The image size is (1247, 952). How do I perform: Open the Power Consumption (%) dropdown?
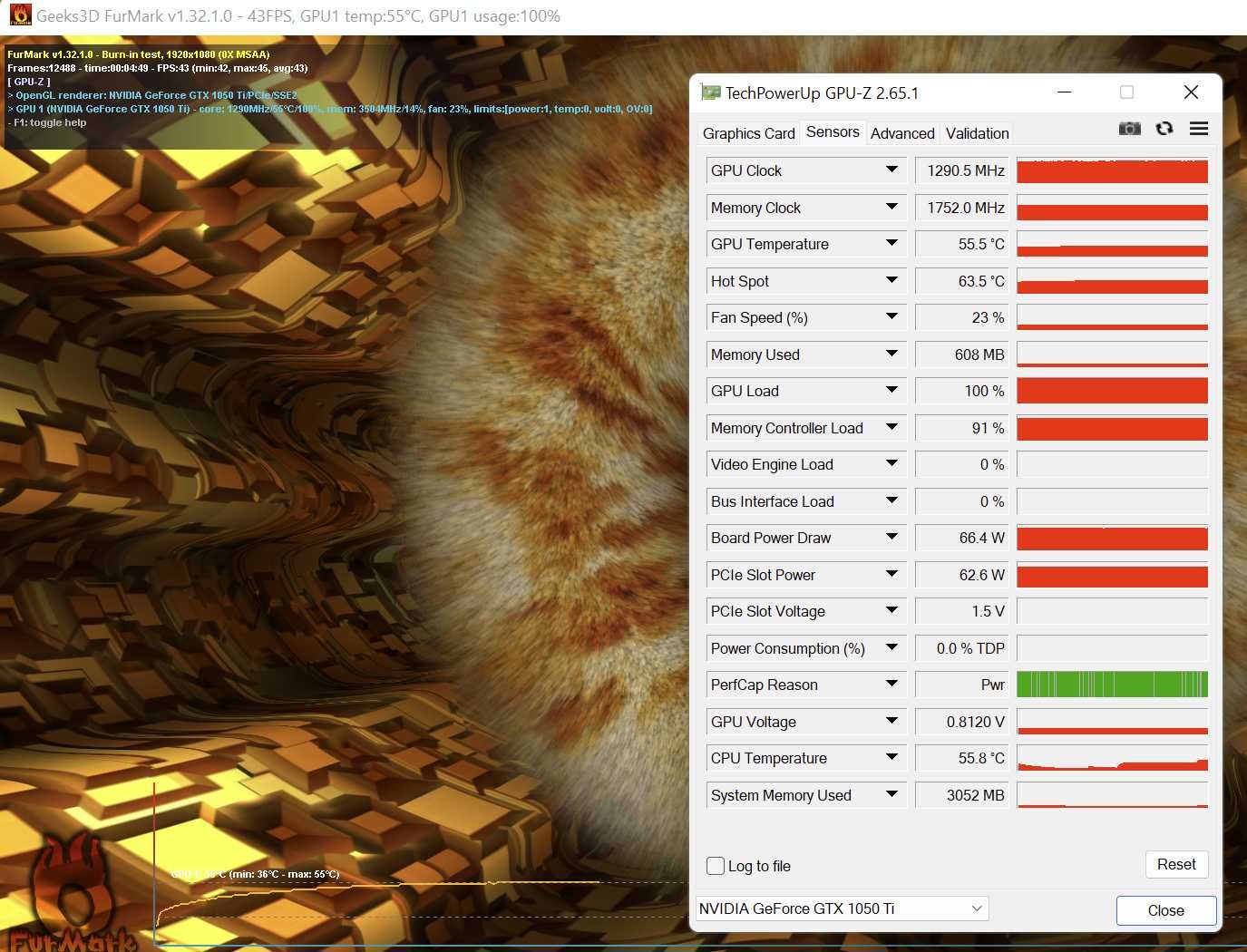click(892, 647)
